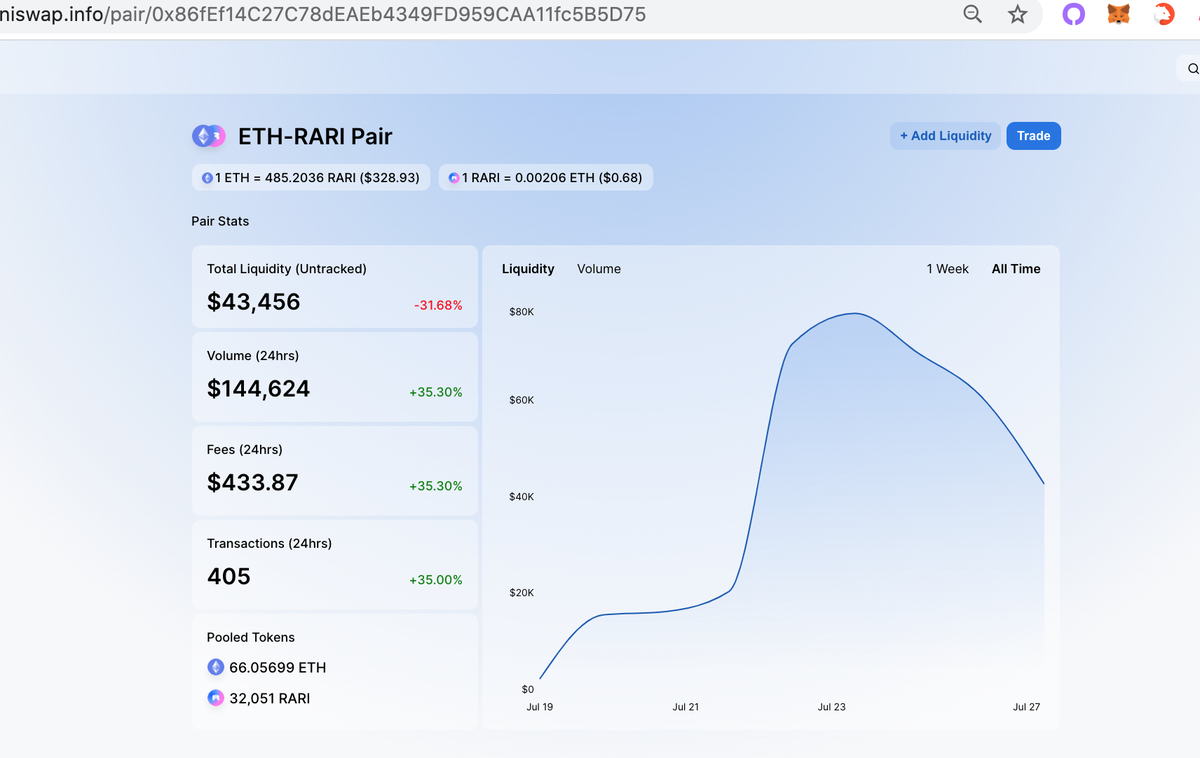Click the Pooled Tokens label
The width and height of the screenshot is (1200, 758).
pos(251,637)
